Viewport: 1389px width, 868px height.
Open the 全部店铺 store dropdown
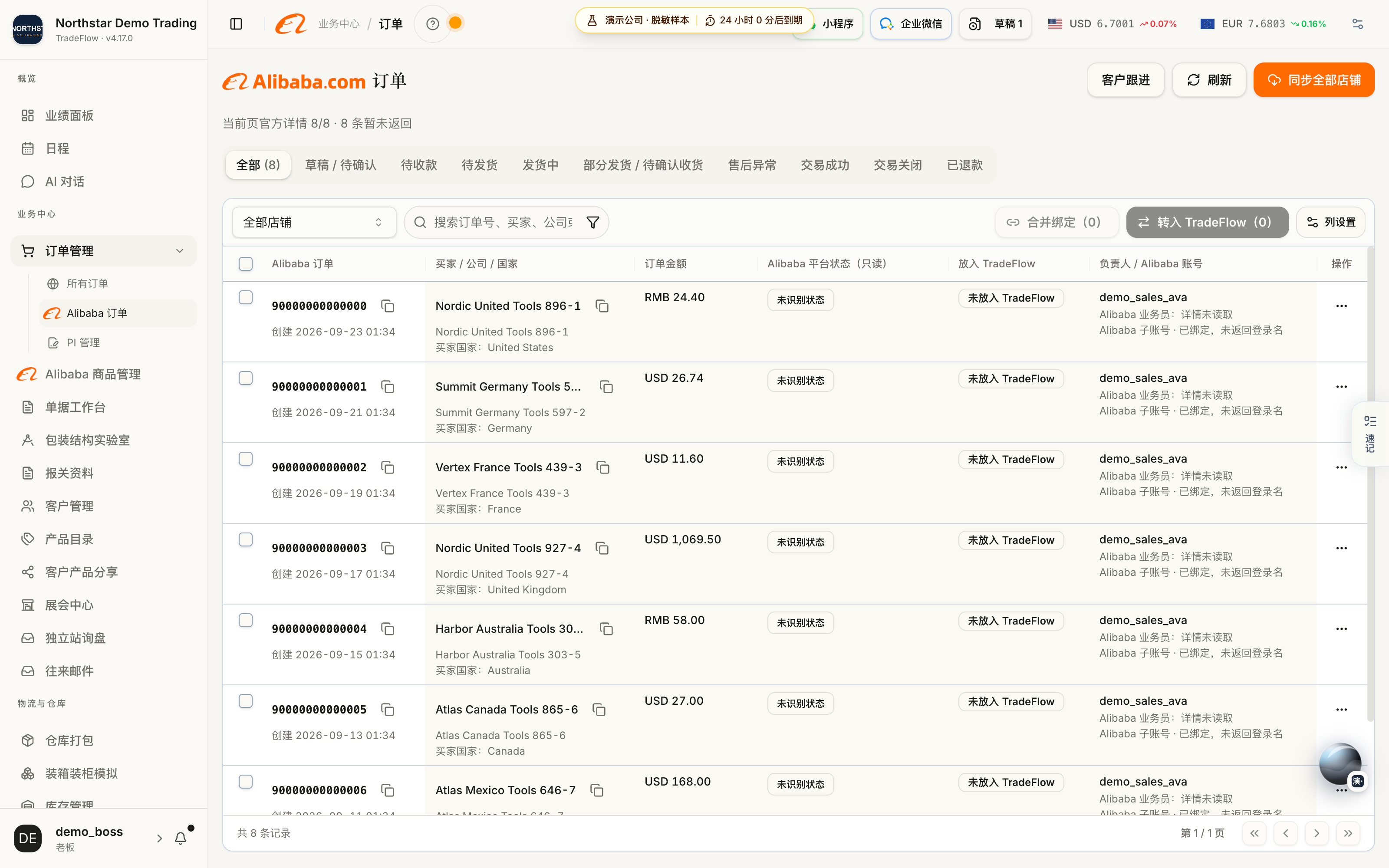[x=314, y=222]
